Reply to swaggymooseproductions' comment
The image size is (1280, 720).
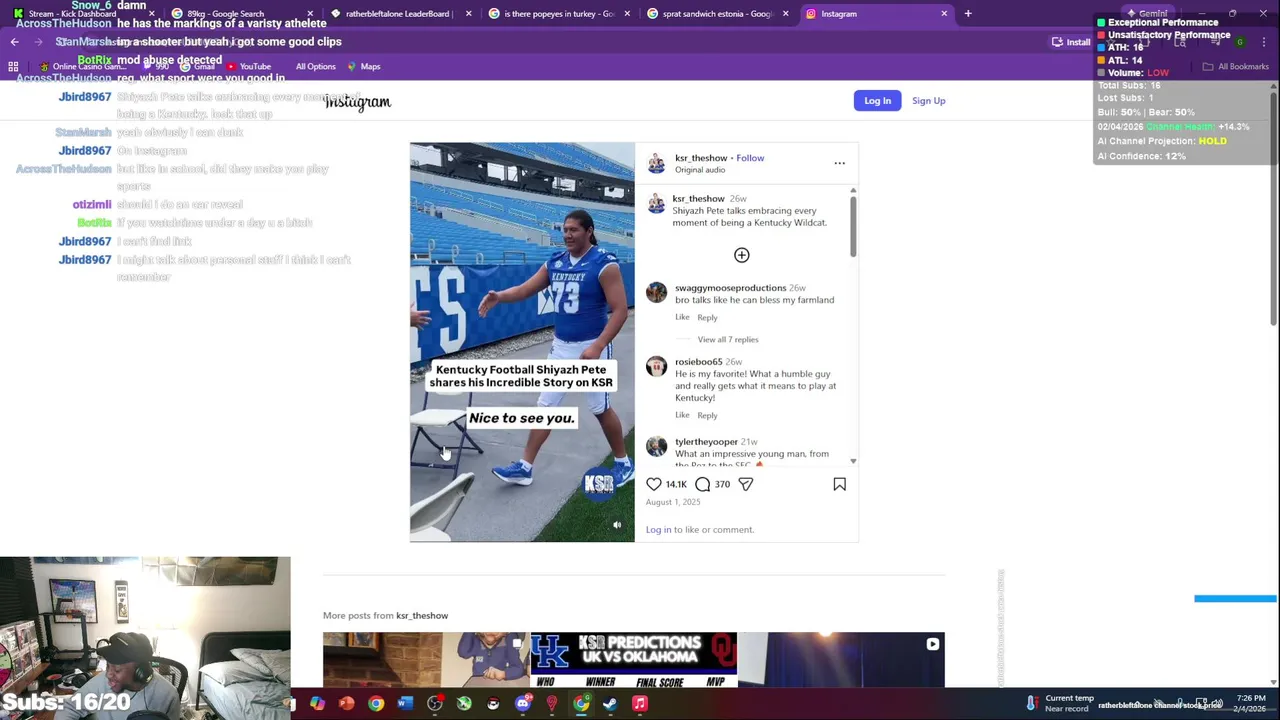(x=707, y=317)
